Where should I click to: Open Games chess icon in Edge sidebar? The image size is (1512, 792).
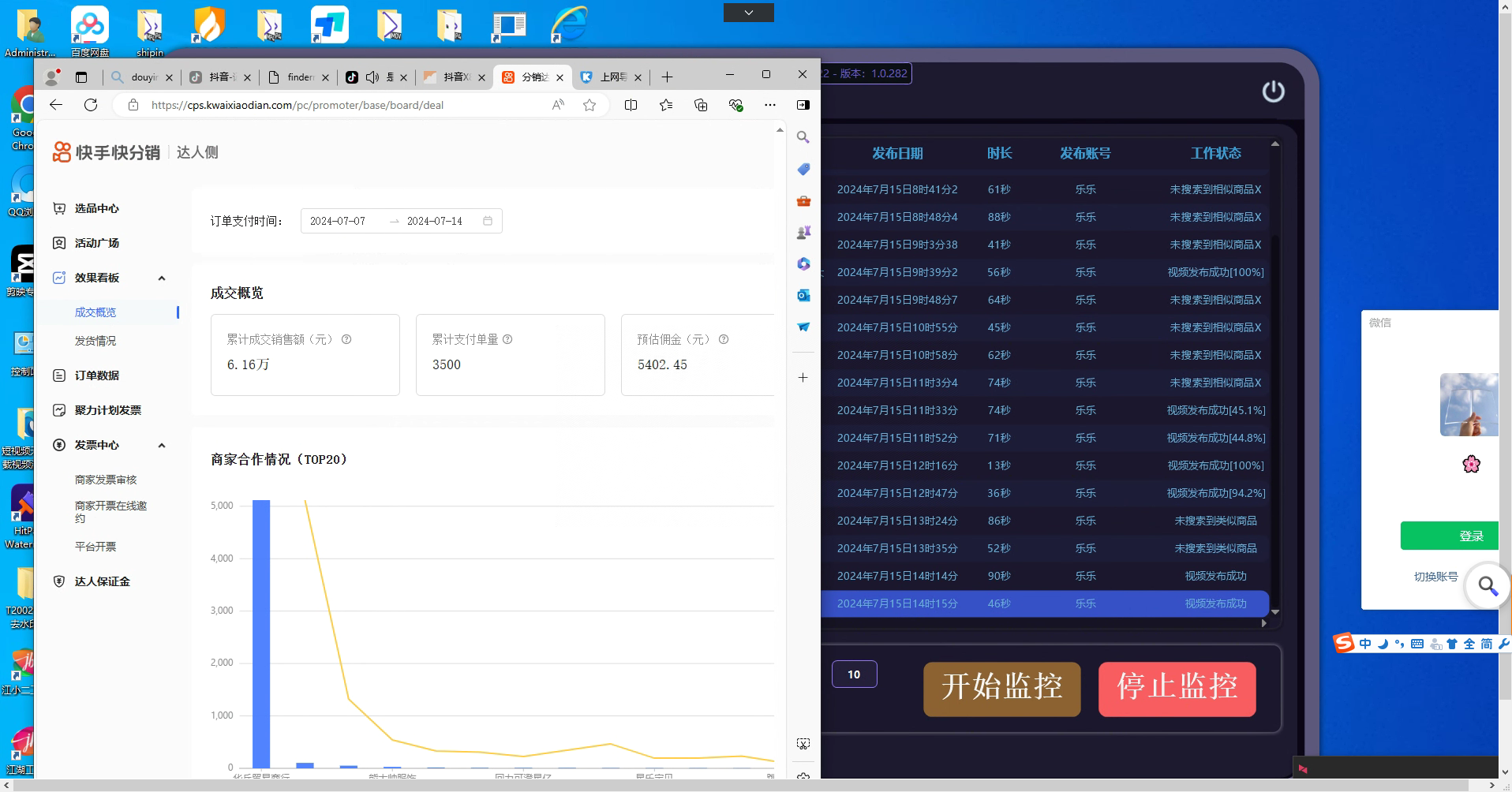803,233
